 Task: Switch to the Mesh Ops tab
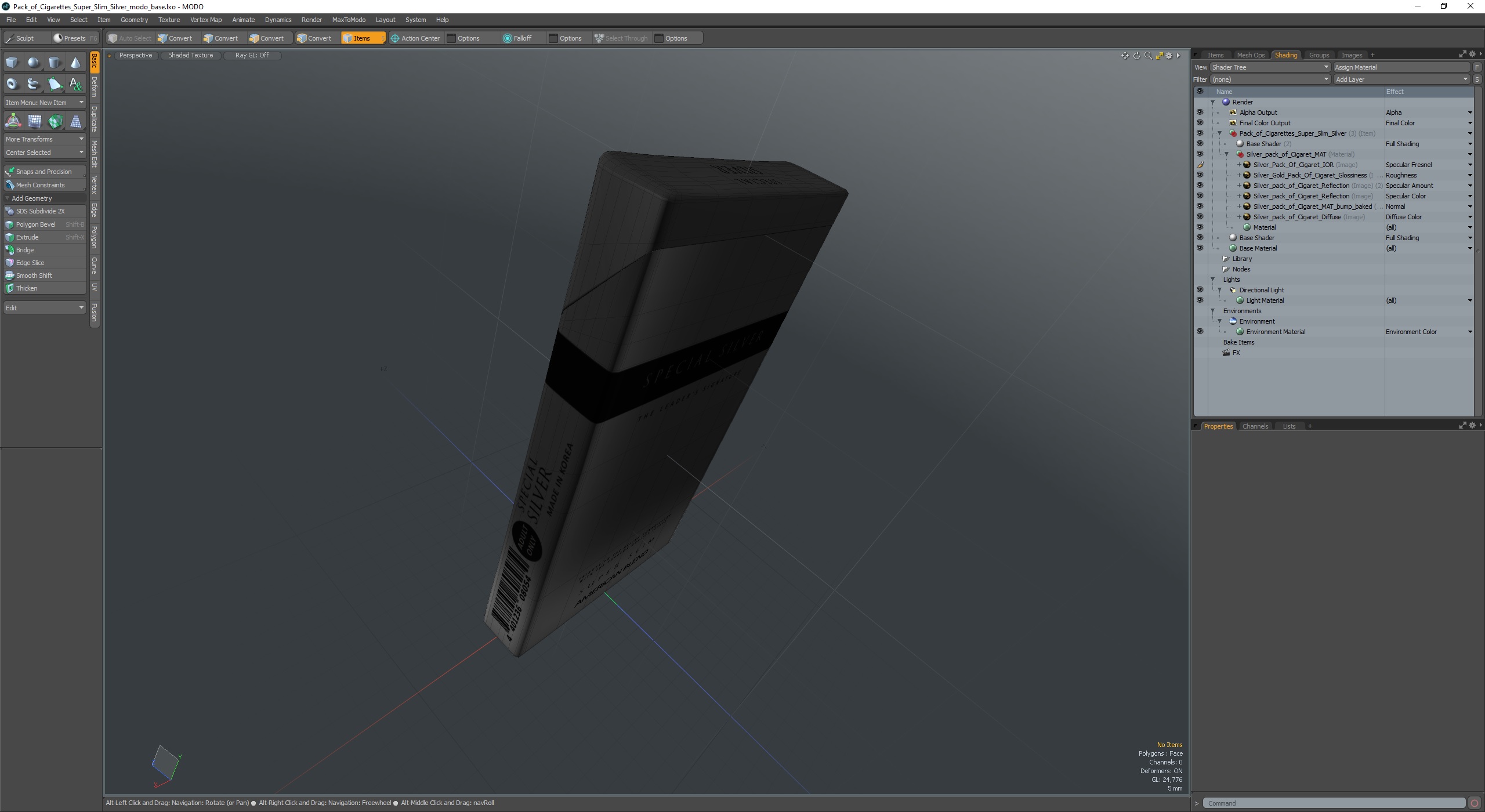point(1250,55)
